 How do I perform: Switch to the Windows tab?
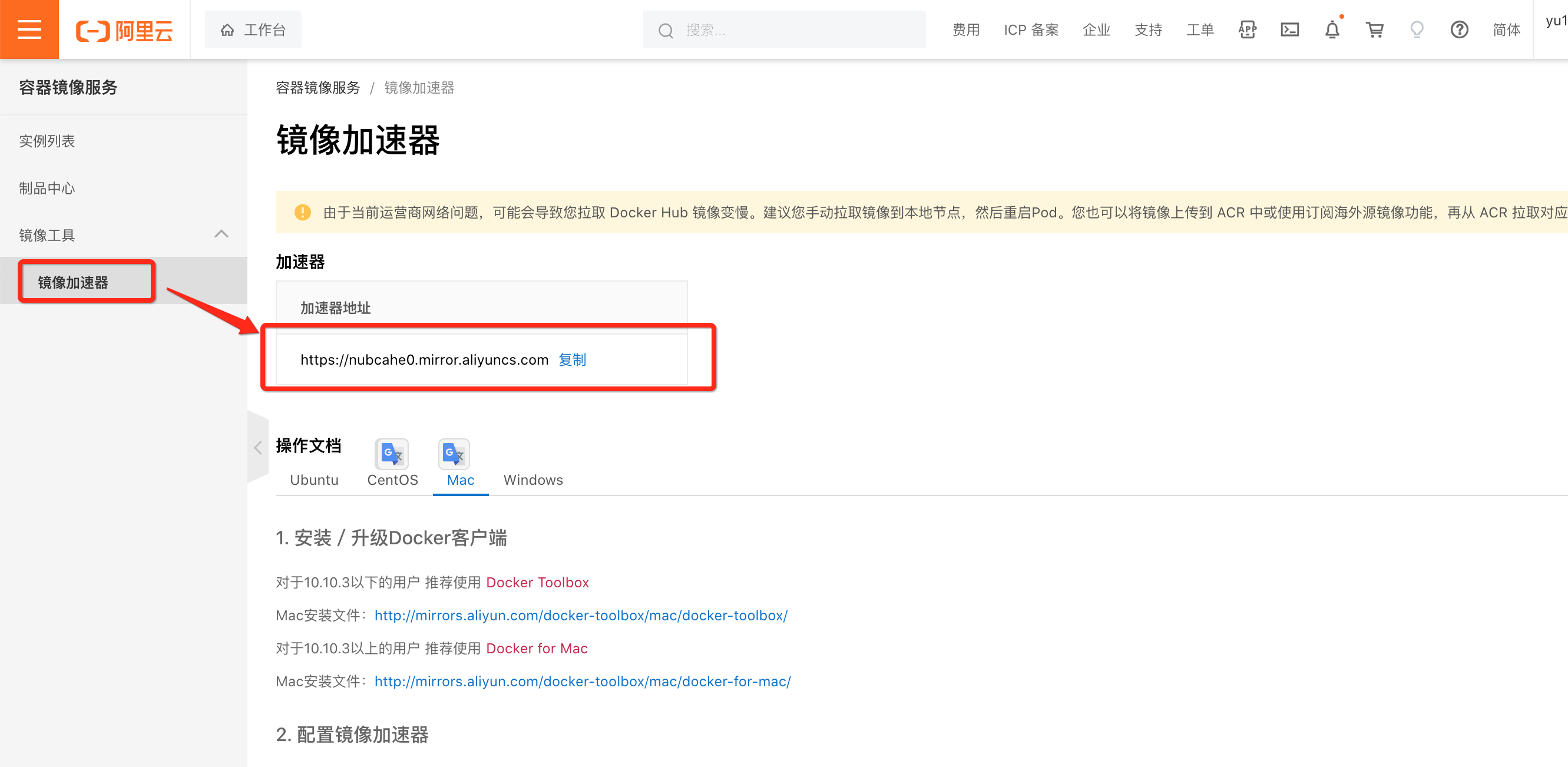[533, 480]
